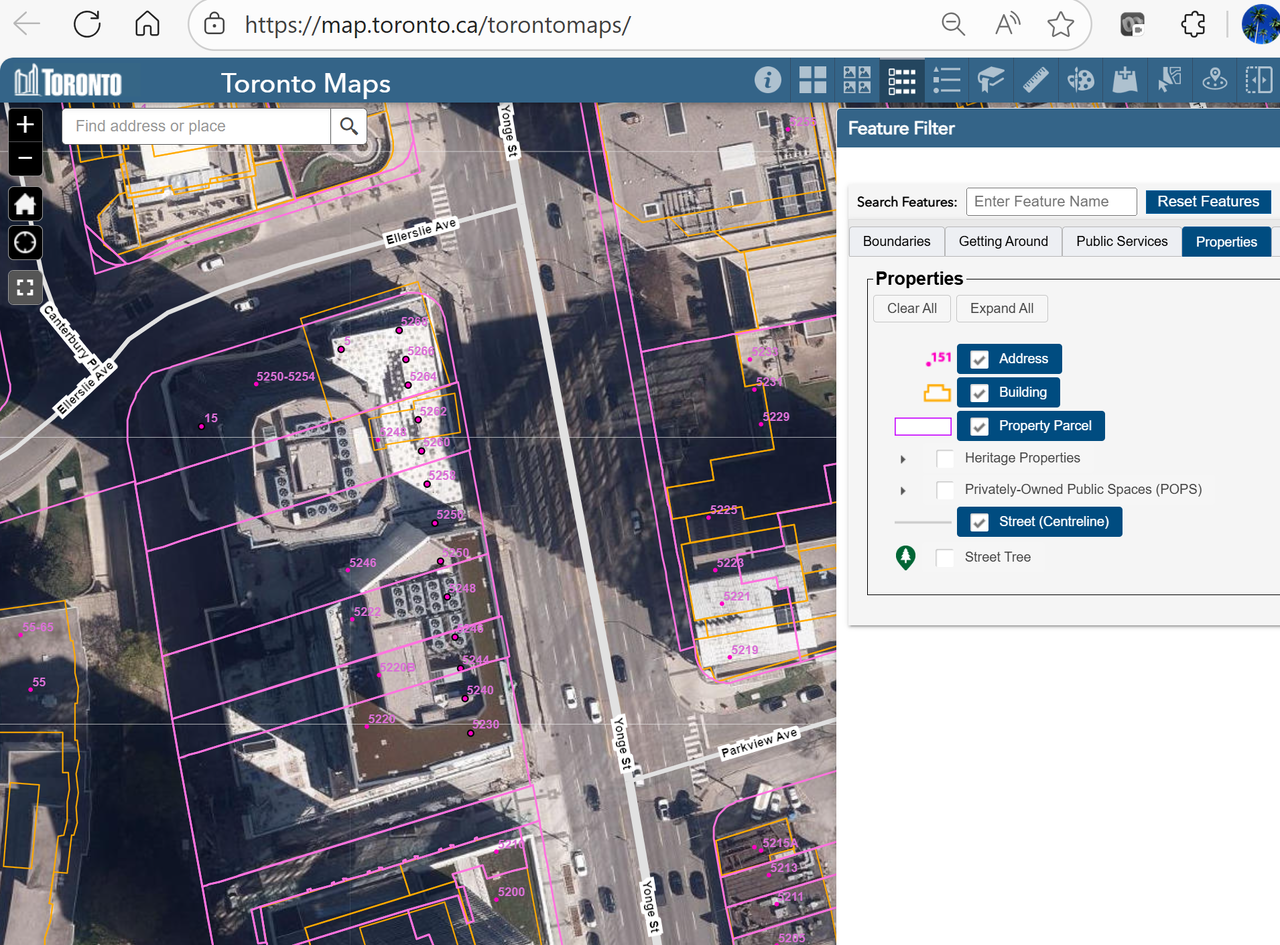The width and height of the screenshot is (1280, 945).
Task: Switch to the Boundaries tab
Action: [896, 241]
